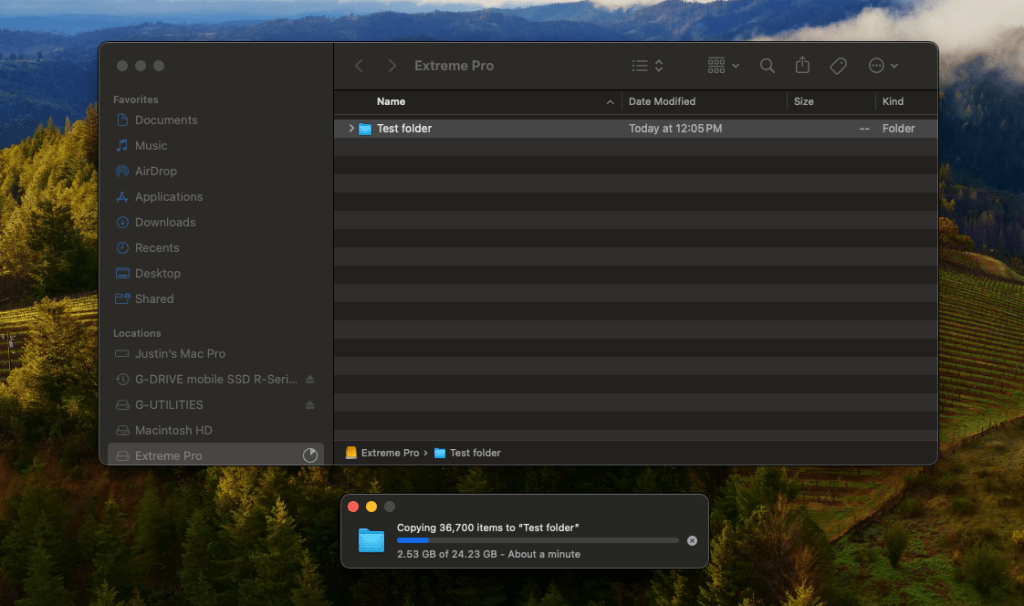Open the Test folder icon in the file list
1024x606 pixels.
click(x=365, y=128)
